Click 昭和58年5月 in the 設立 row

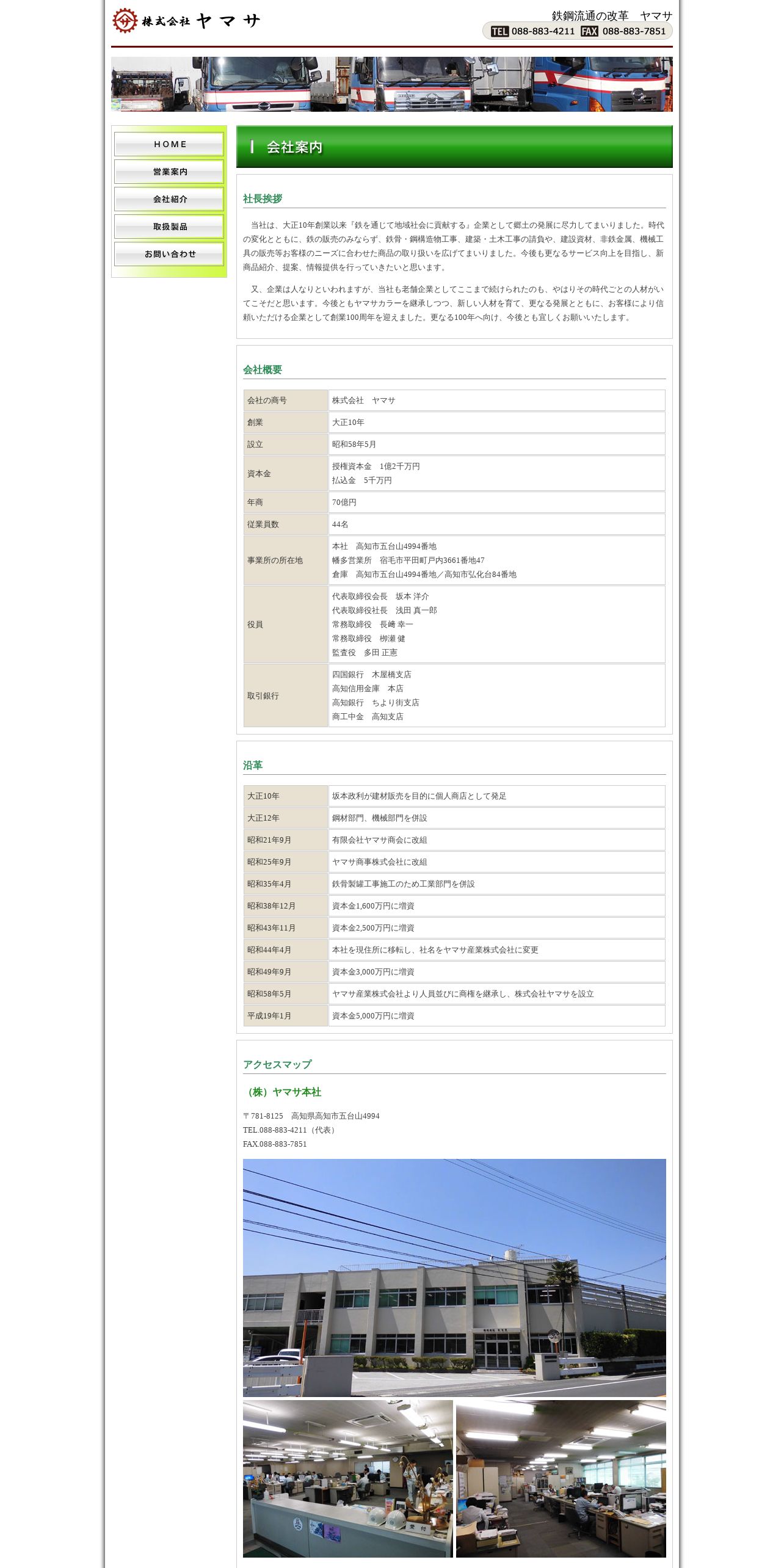[354, 445]
